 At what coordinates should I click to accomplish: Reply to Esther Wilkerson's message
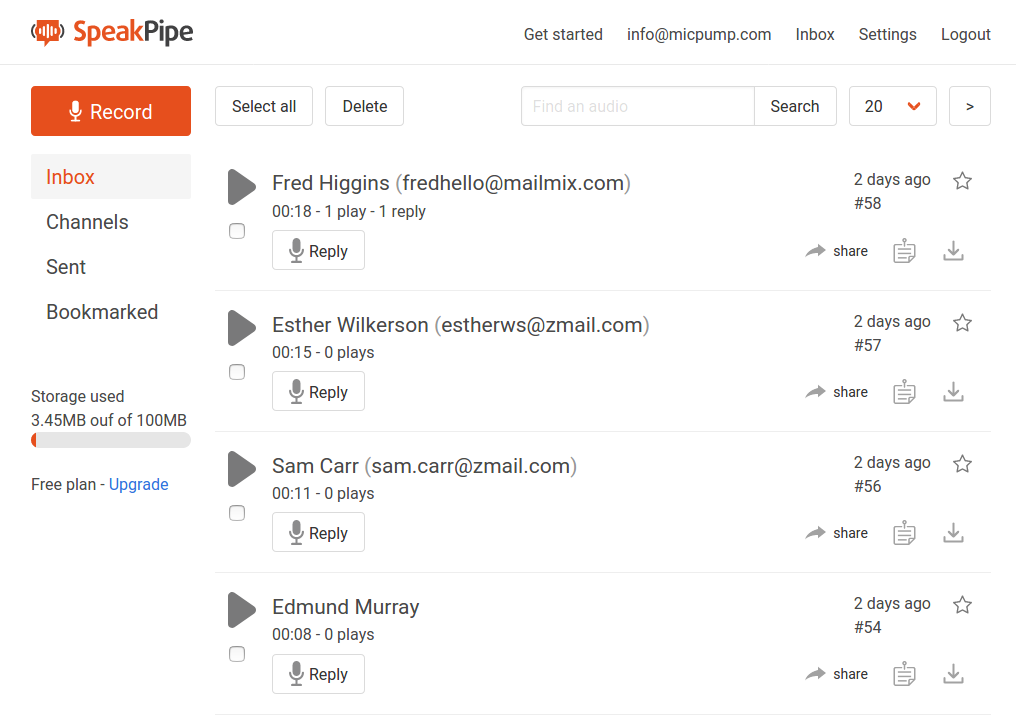click(x=318, y=391)
